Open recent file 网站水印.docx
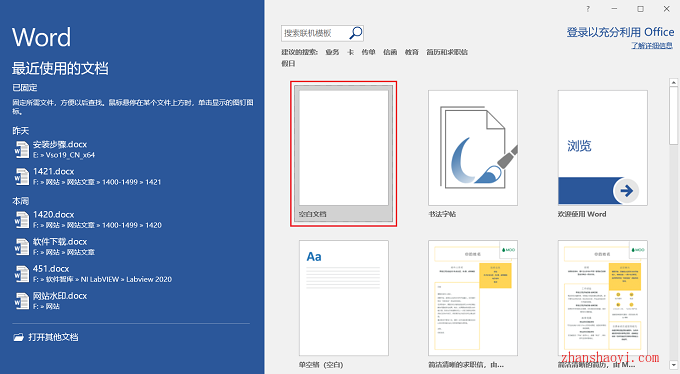680x374 pixels. [x=60, y=296]
